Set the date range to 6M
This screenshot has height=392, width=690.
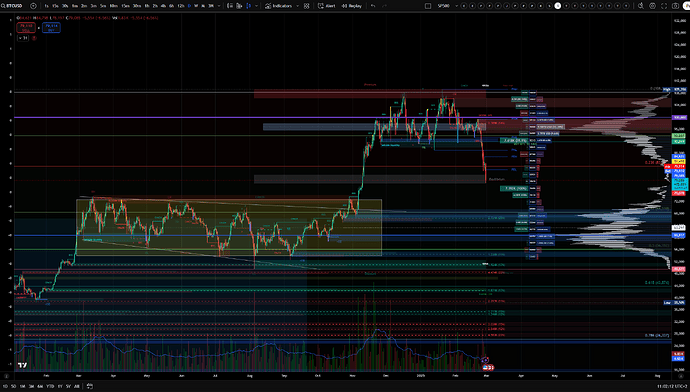pyautogui.click(x=40, y=386)
